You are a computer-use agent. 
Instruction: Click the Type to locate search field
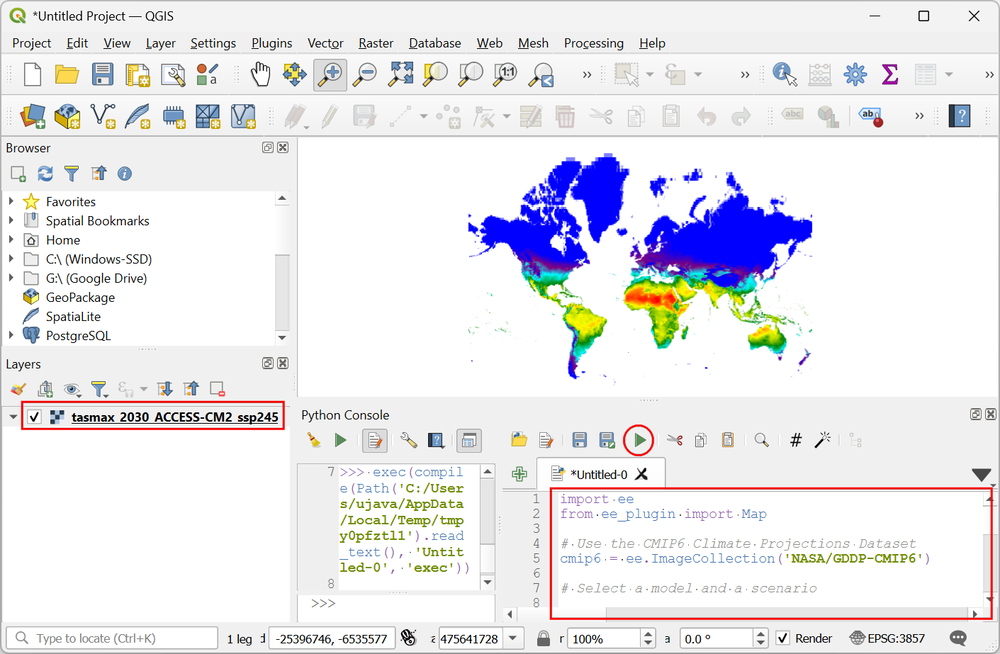112,639
